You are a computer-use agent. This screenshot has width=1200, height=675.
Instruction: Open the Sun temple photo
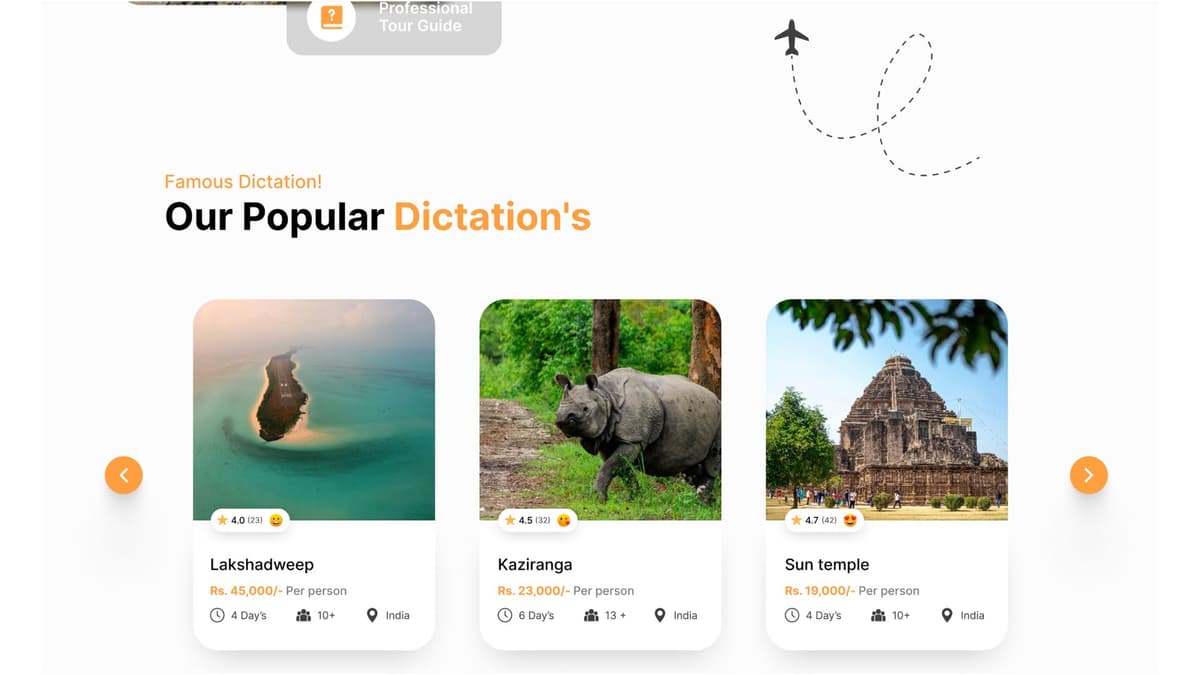point(887,410)
